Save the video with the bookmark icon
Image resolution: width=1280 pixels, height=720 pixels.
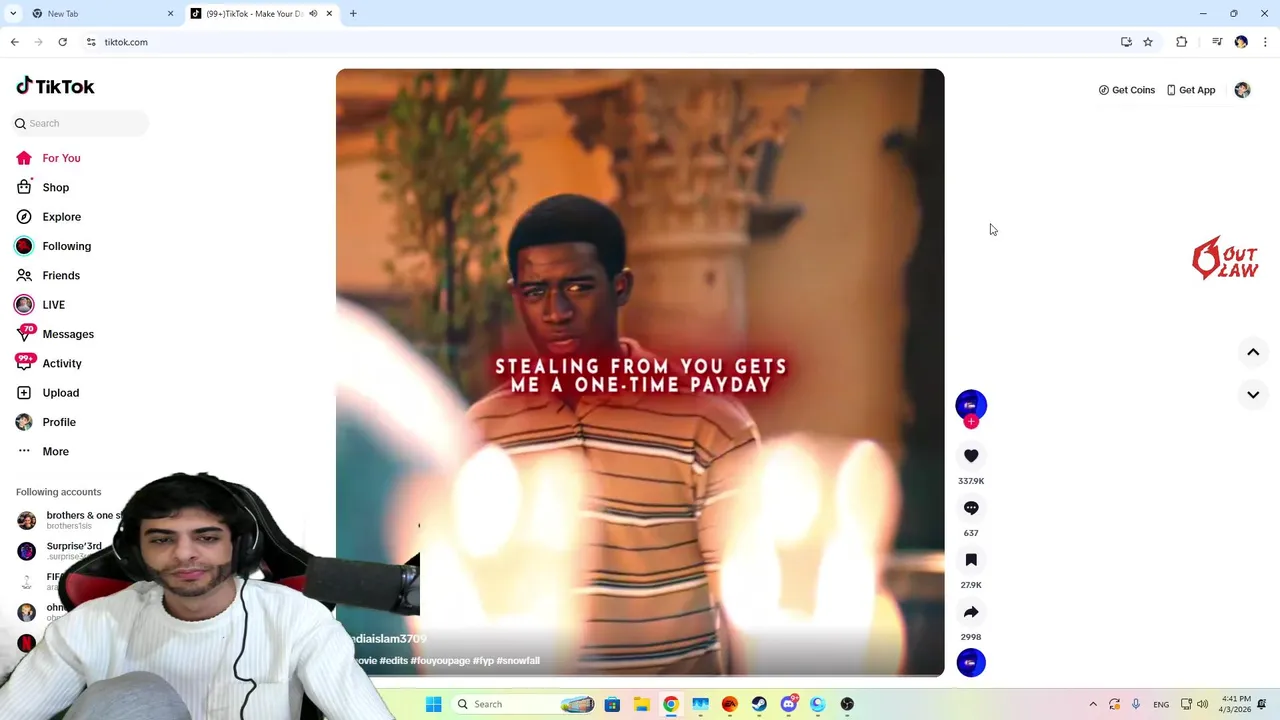(971, 560)
